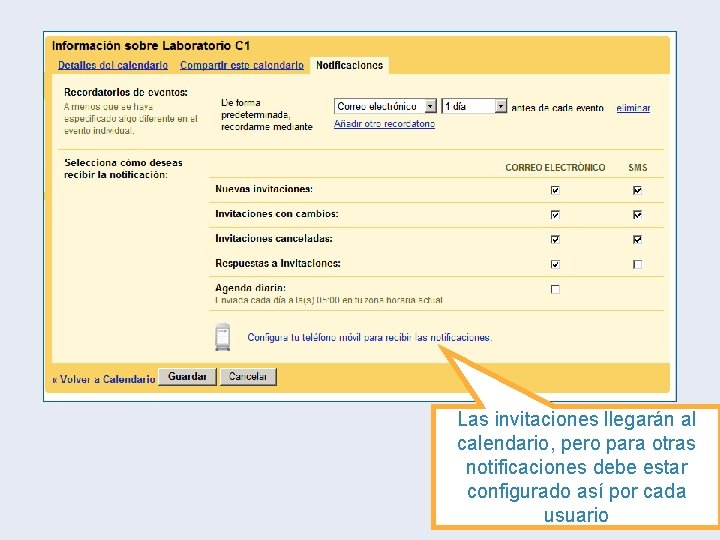Click Configura tu teléfono móvil link
The height and width of the screenshot is (540, 720).
coord(370,338)
